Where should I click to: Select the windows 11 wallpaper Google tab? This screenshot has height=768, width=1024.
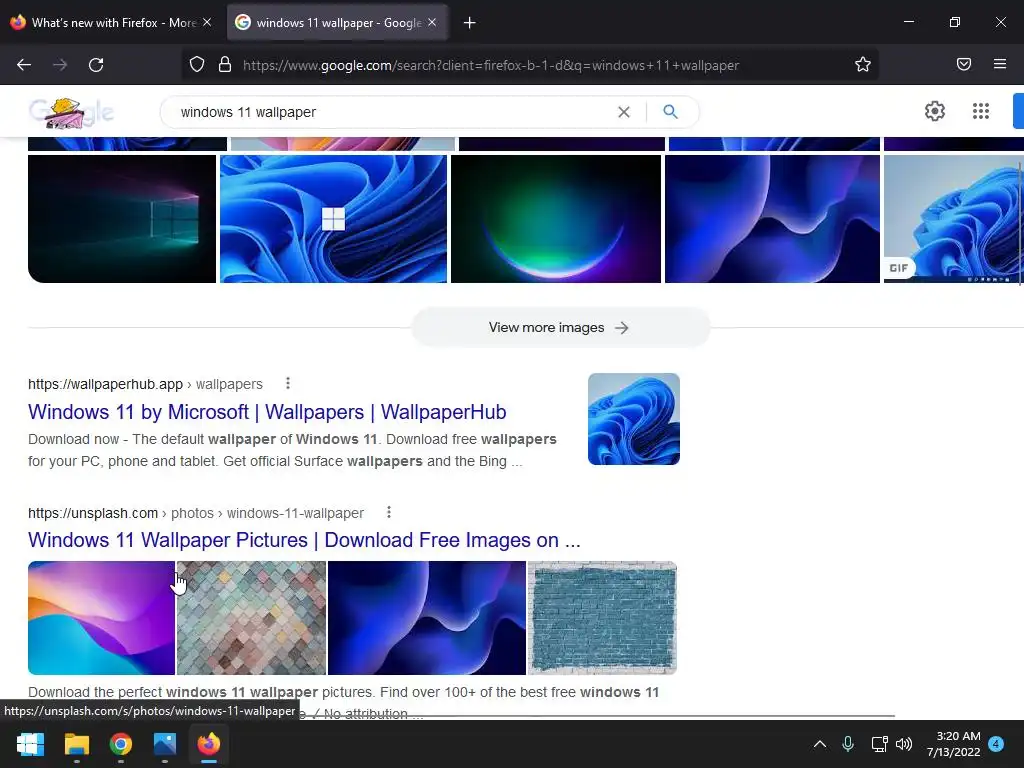pyautogui.click(x=337, y=23)
